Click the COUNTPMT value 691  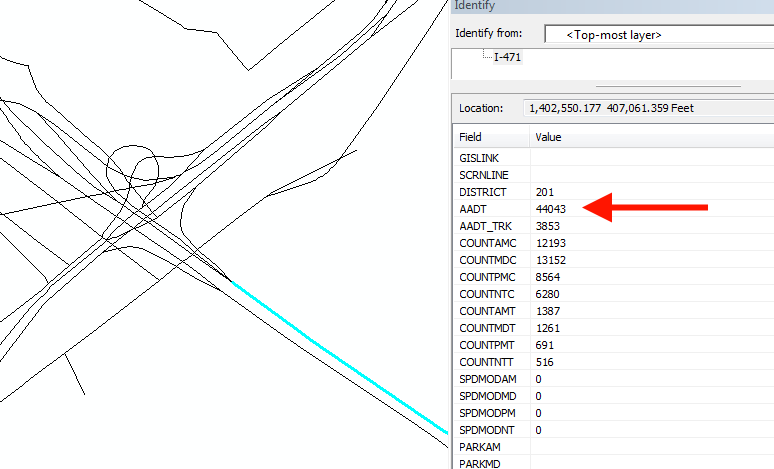544,345
